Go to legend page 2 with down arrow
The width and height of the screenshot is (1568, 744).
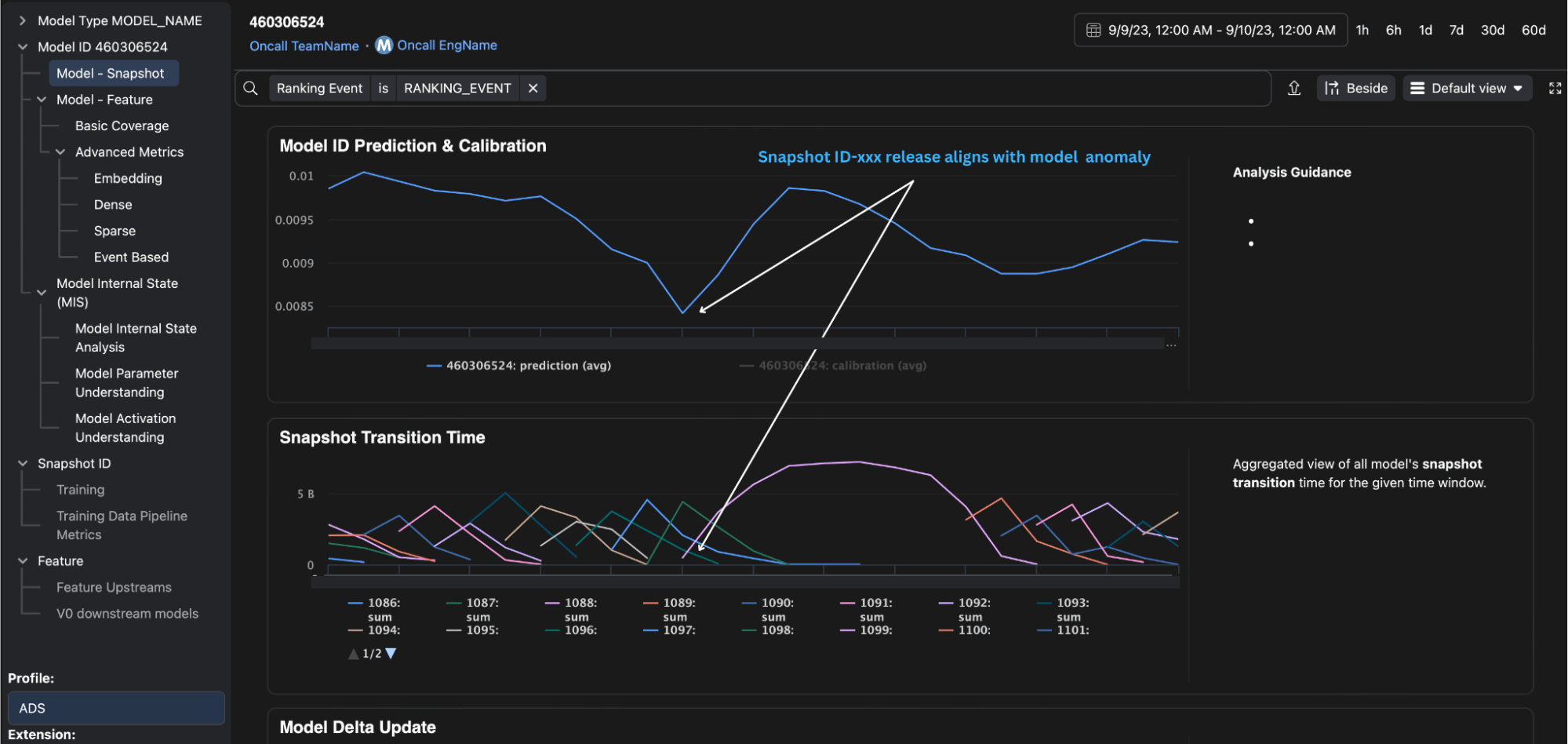coord(391,652)
